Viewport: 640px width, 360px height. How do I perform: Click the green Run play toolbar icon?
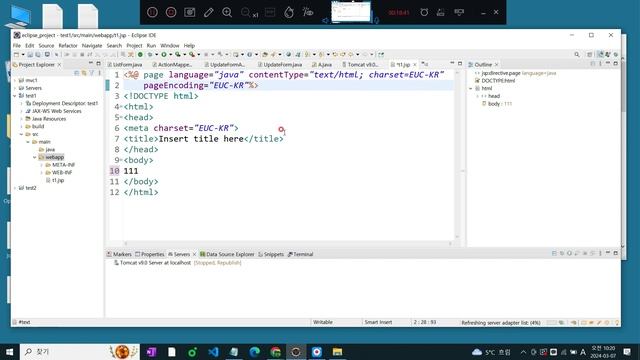coord(164,55)
